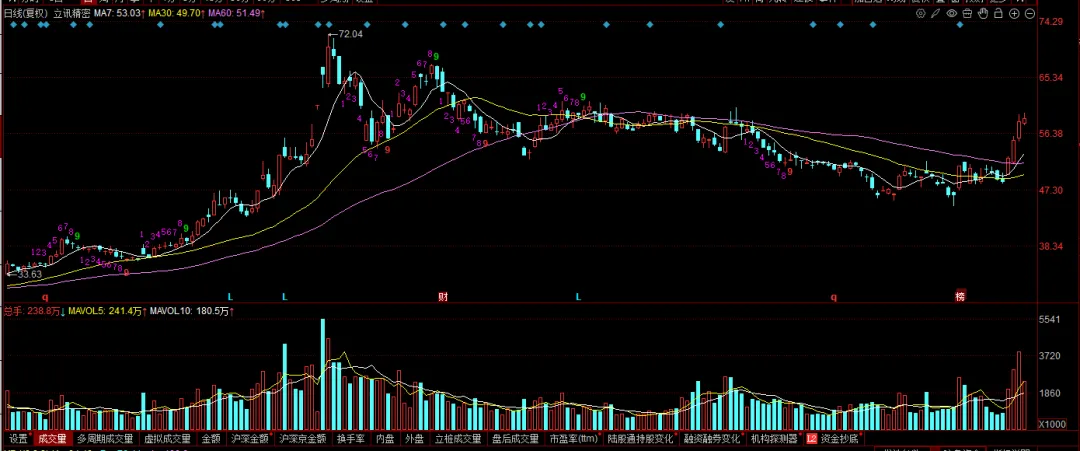Toggle the padlock lock icon
The width and height of the screenshot is (1080, 451).
coord(999,13)
